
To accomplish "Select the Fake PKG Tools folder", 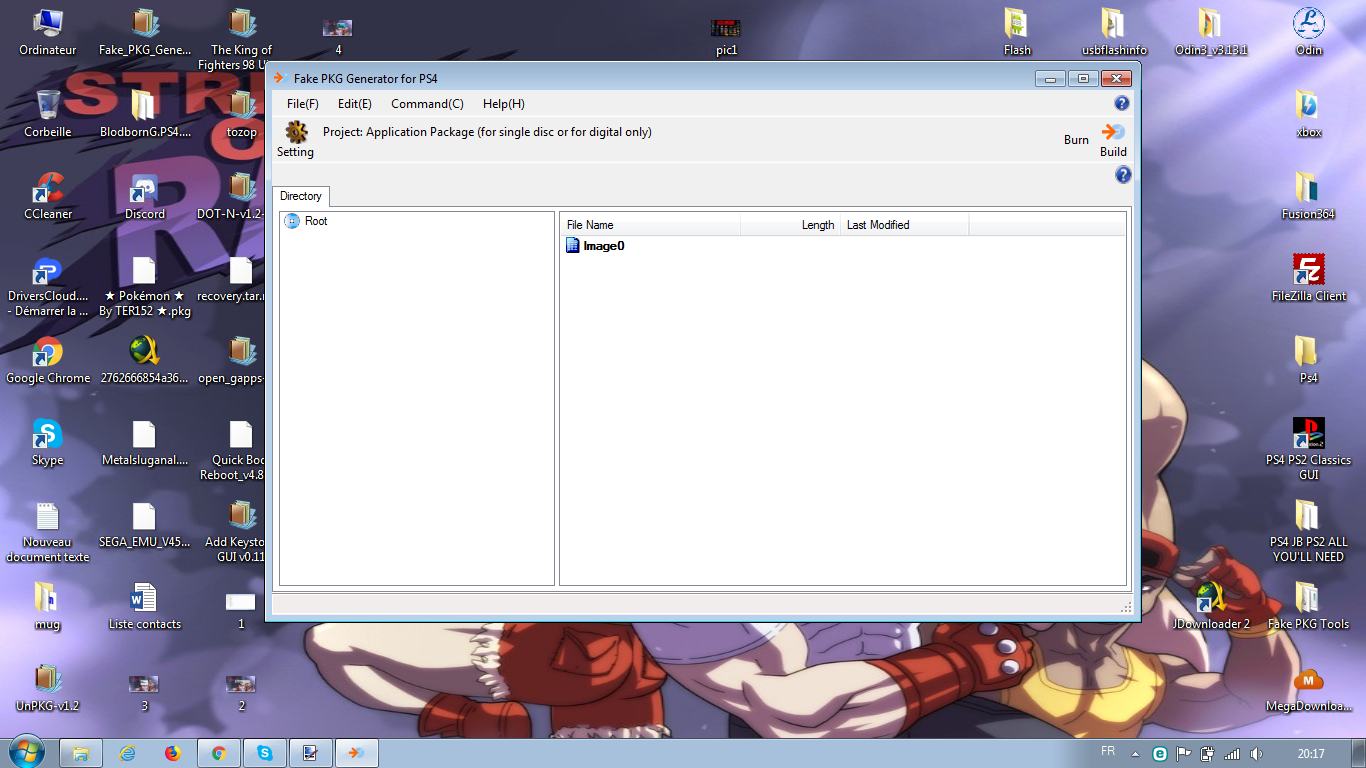I will coord(1308,606).
